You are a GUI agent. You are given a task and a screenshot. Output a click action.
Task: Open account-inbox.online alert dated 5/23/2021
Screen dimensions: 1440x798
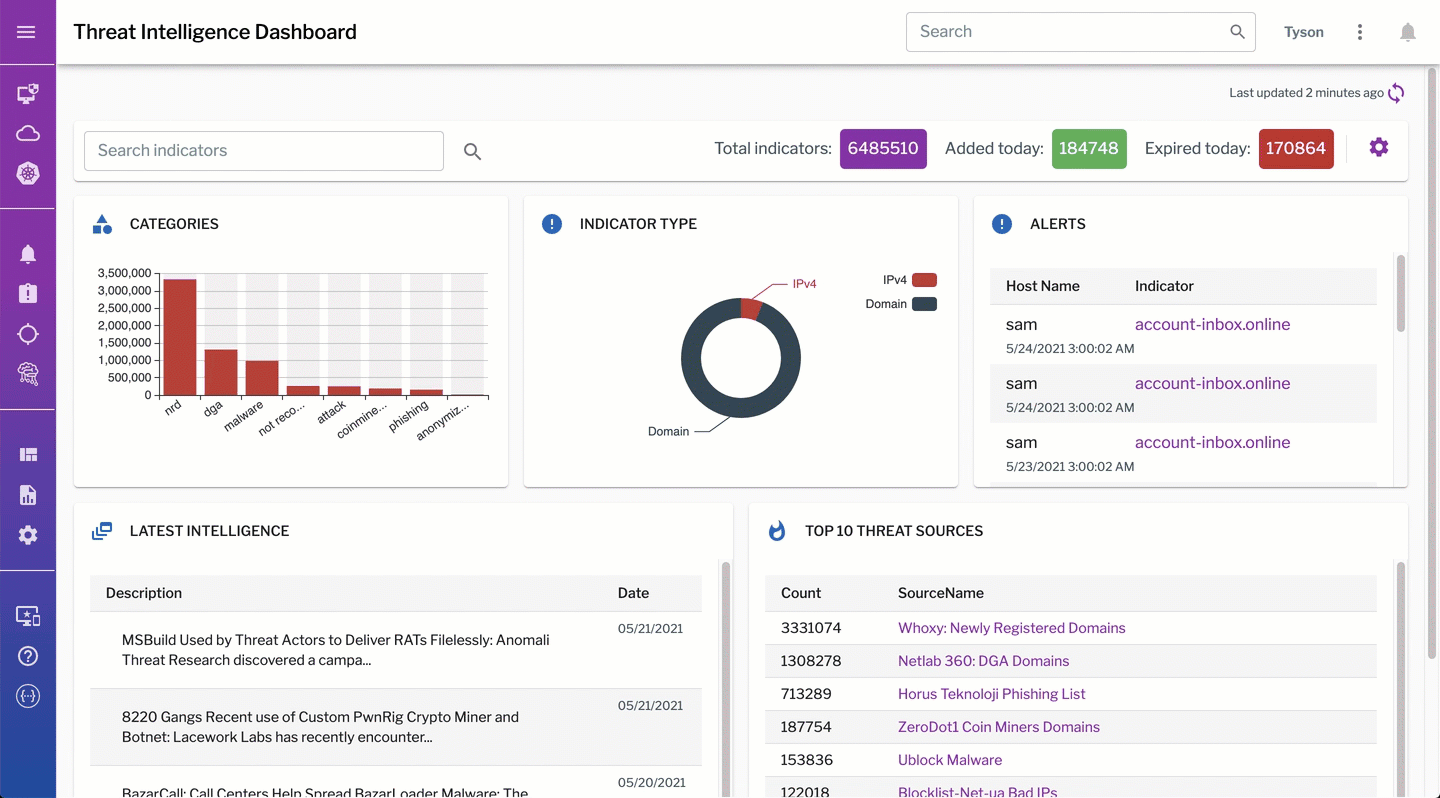(x=1212, y=443)
